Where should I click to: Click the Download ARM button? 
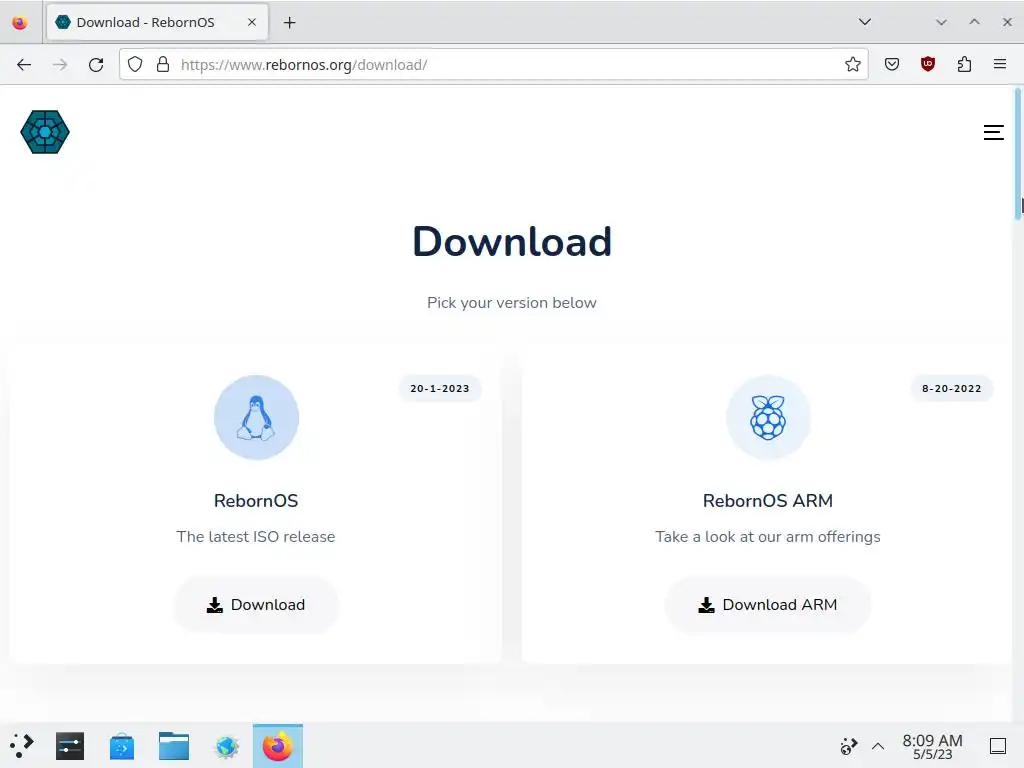(767, 605)
